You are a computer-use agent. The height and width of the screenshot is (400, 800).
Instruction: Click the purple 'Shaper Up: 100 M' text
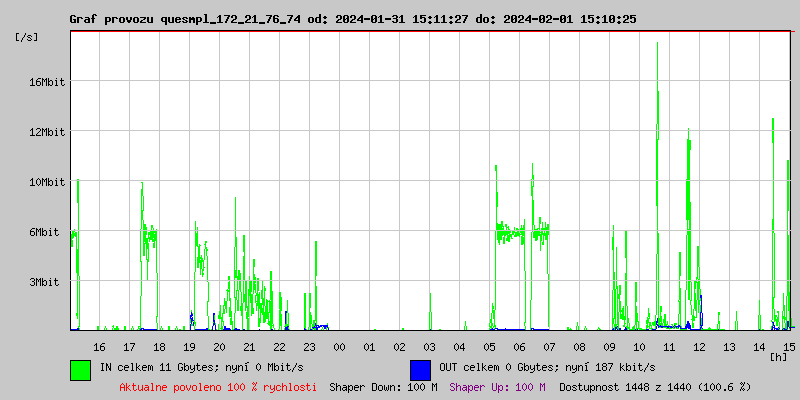coord(497,386)
